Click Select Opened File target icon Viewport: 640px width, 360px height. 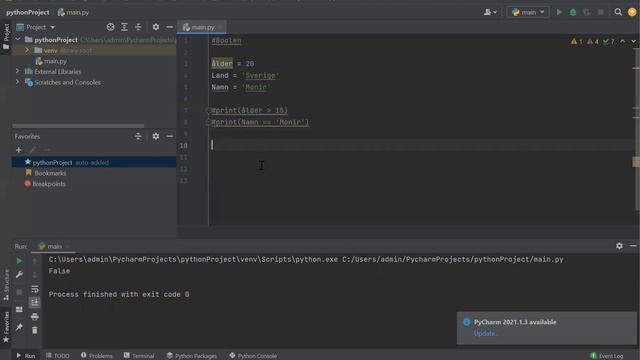110,27
